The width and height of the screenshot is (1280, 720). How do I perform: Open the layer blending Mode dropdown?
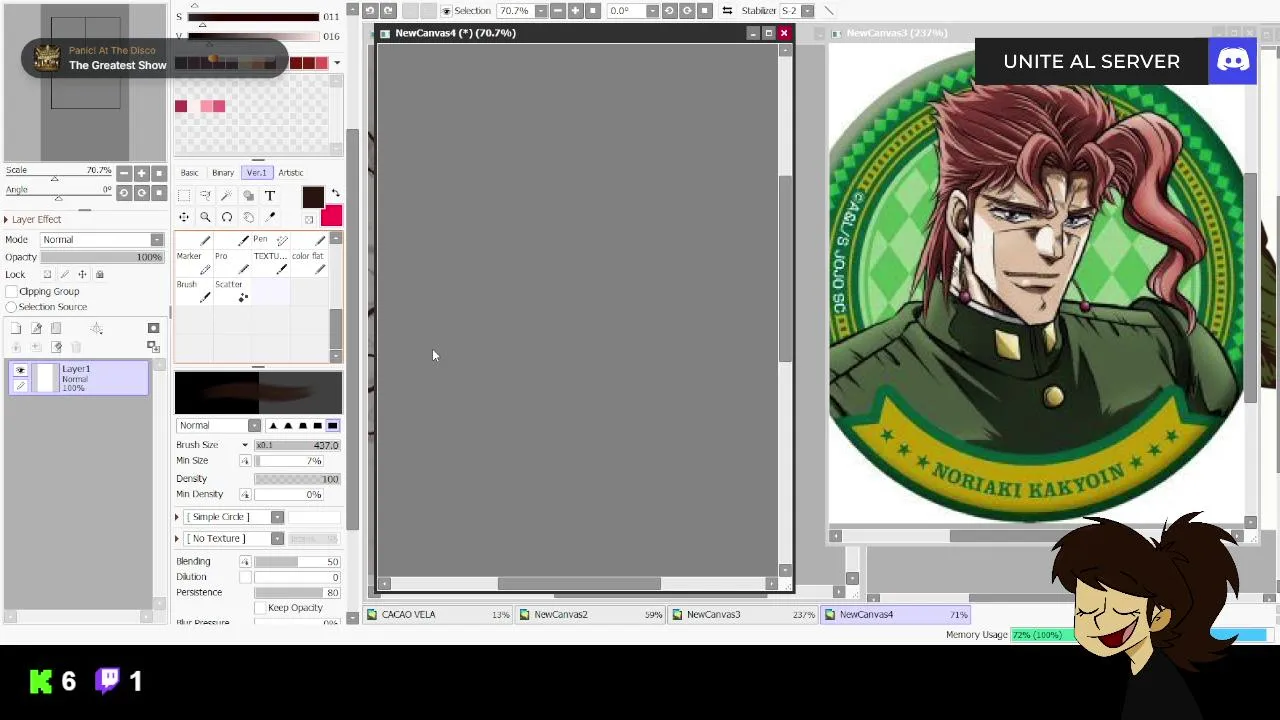tap(101, 239)
